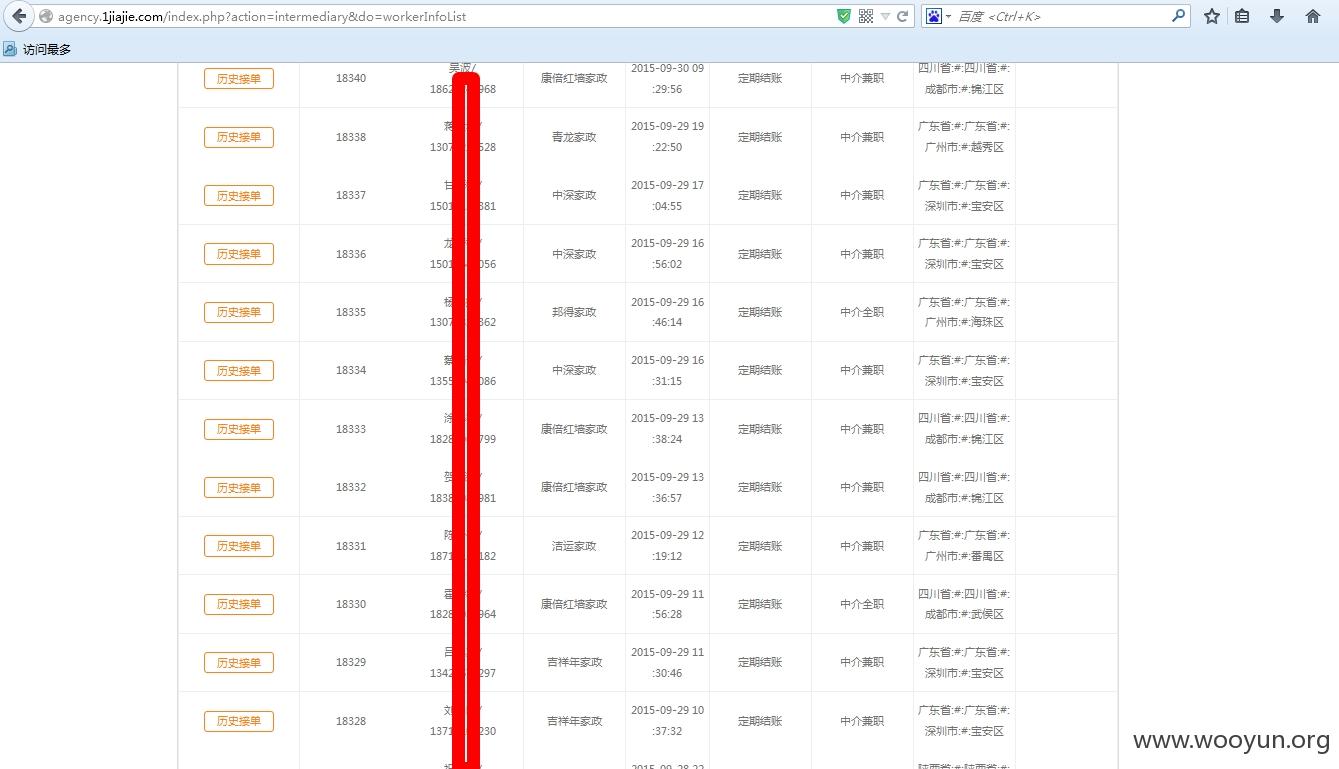Open 历史接单 for worker 18336
Screen dimensions: 1339x769
pyautogui.click(x=239, y=254)
